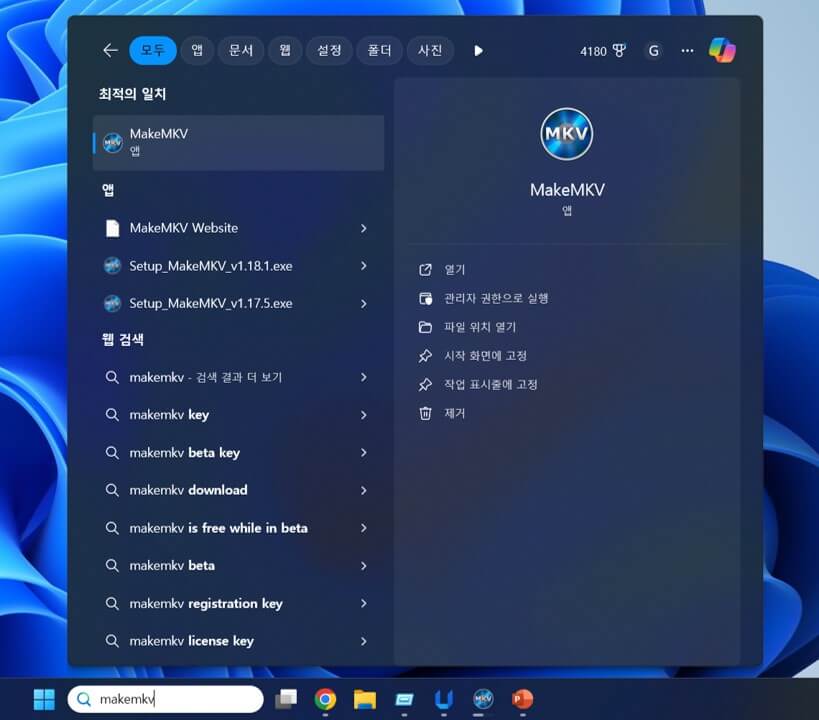Switch to the 설정 filter tab
Viewport: 819px width, 720px height.
[x=329, y=51]
